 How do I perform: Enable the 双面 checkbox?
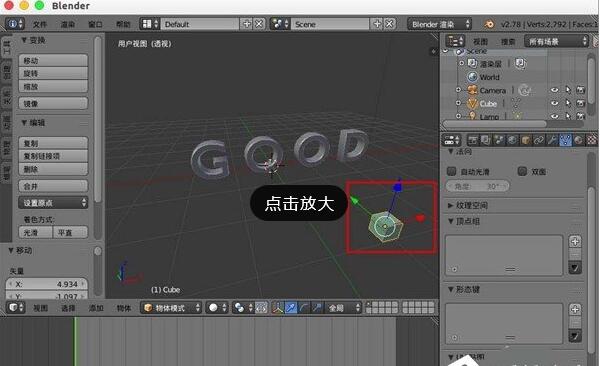click(522, 171)
